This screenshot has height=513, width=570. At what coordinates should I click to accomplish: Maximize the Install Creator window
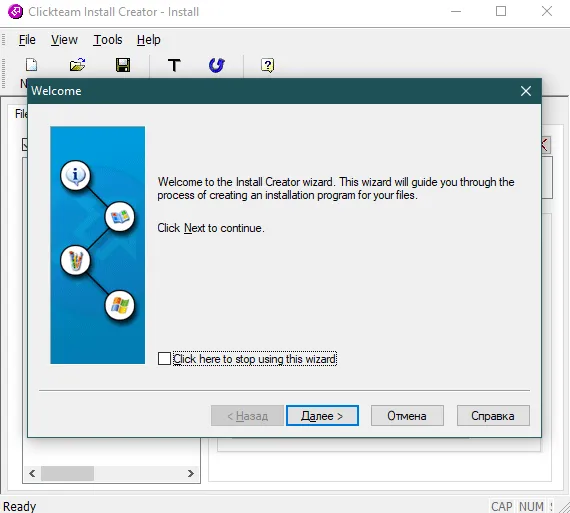(501, 12)
